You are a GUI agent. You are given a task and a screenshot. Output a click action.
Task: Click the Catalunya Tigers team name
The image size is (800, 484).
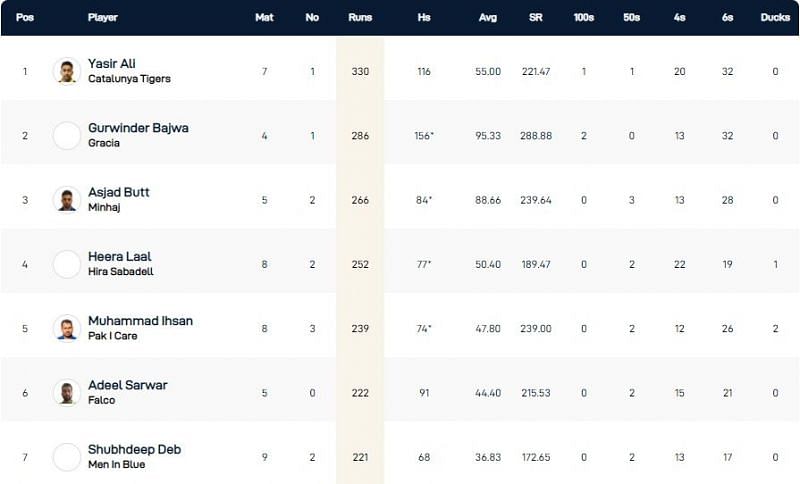pos(129,79)
